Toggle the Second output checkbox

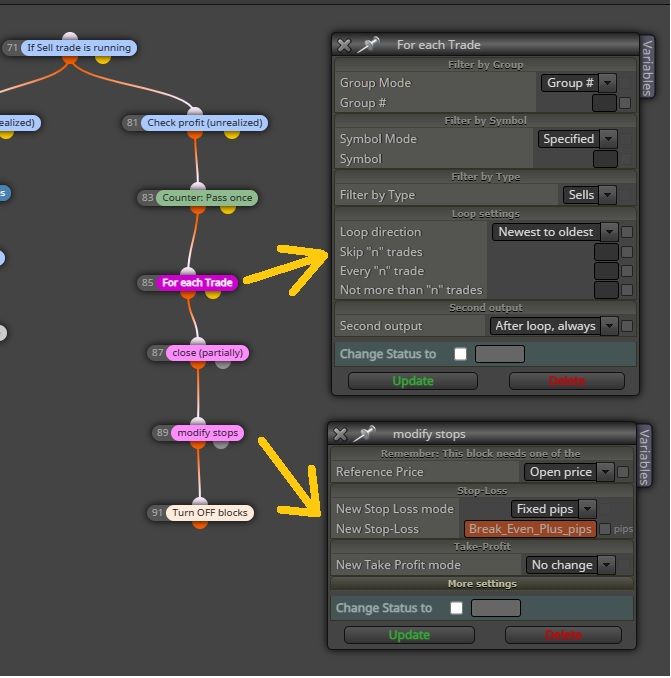tap(627, 326)
